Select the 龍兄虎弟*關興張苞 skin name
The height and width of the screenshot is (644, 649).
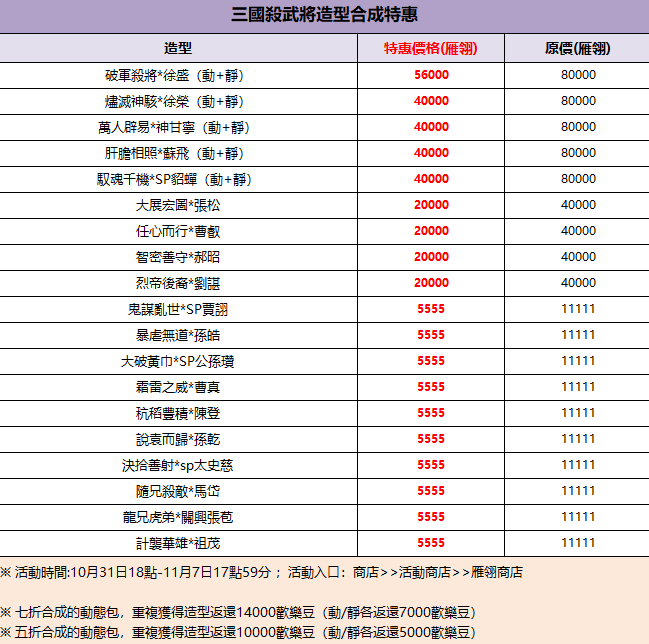[x=178, y=517]
